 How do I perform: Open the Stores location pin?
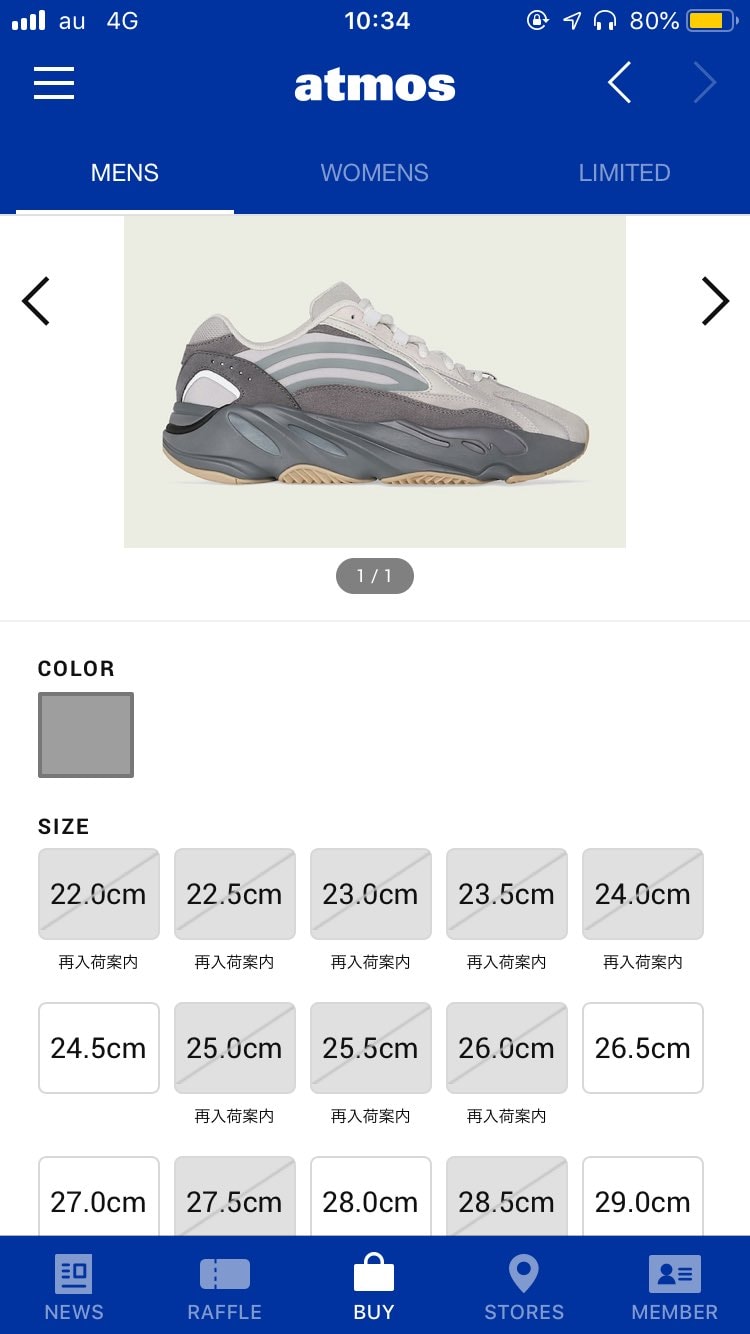[x=524, y=1274]
